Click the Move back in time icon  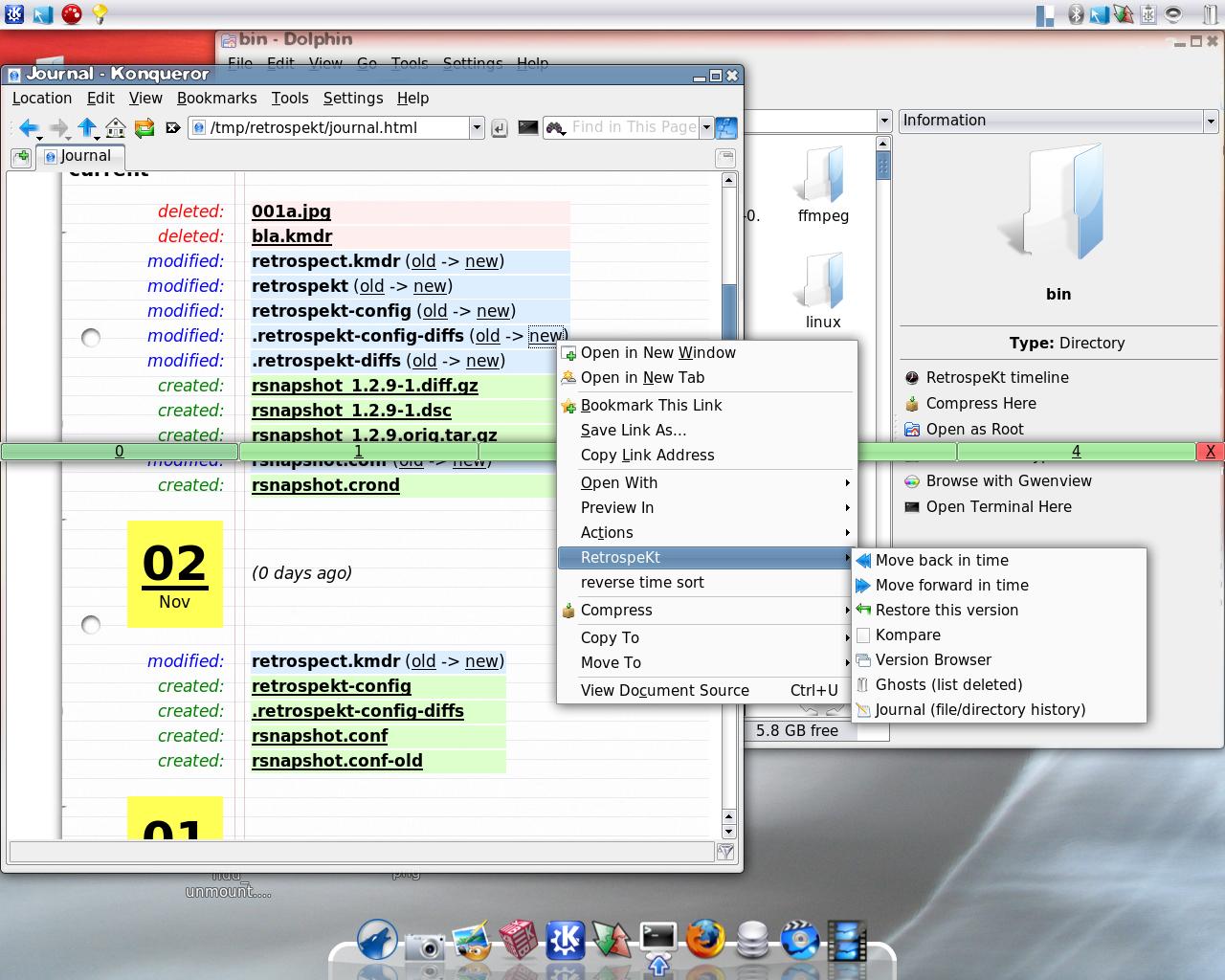(863, 561)
